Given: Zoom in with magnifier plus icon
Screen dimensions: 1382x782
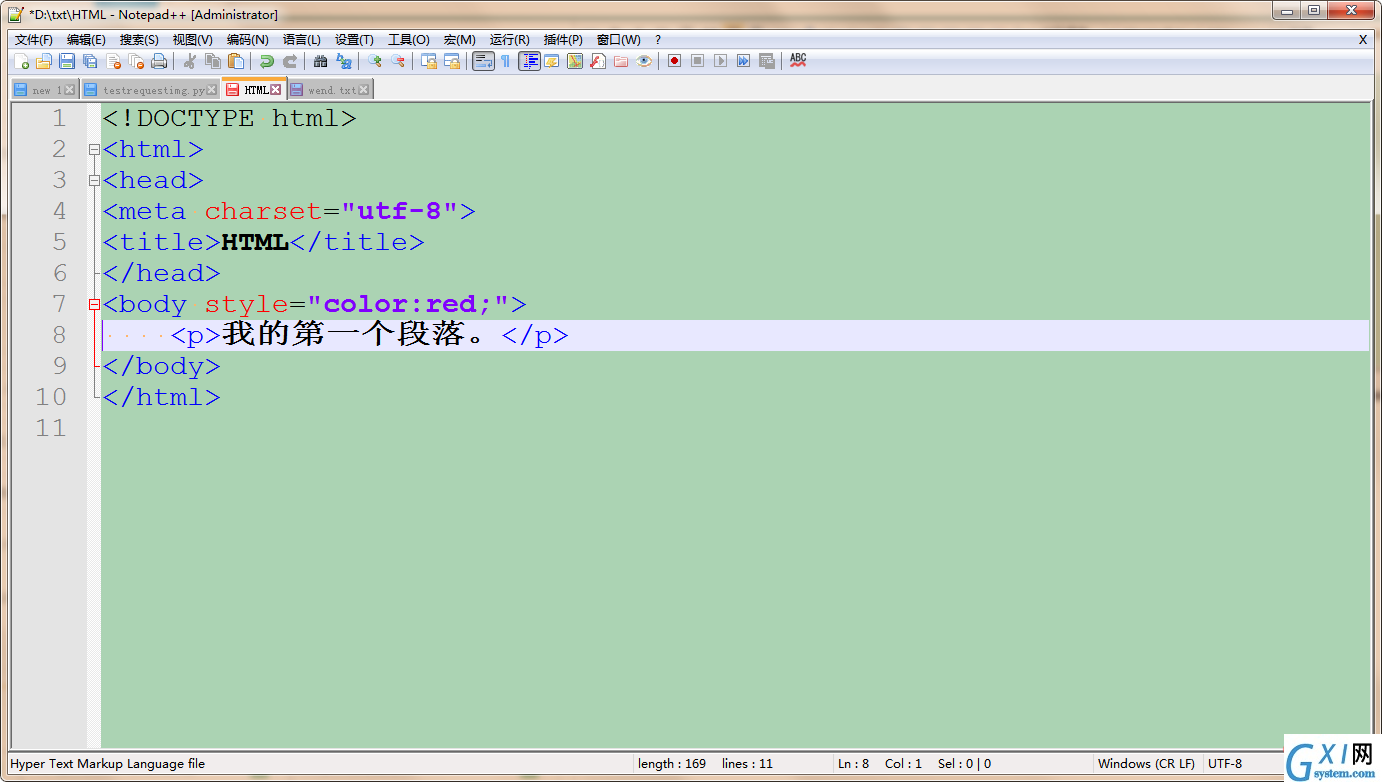Looking at the screenshot, I should pos(375,61).
